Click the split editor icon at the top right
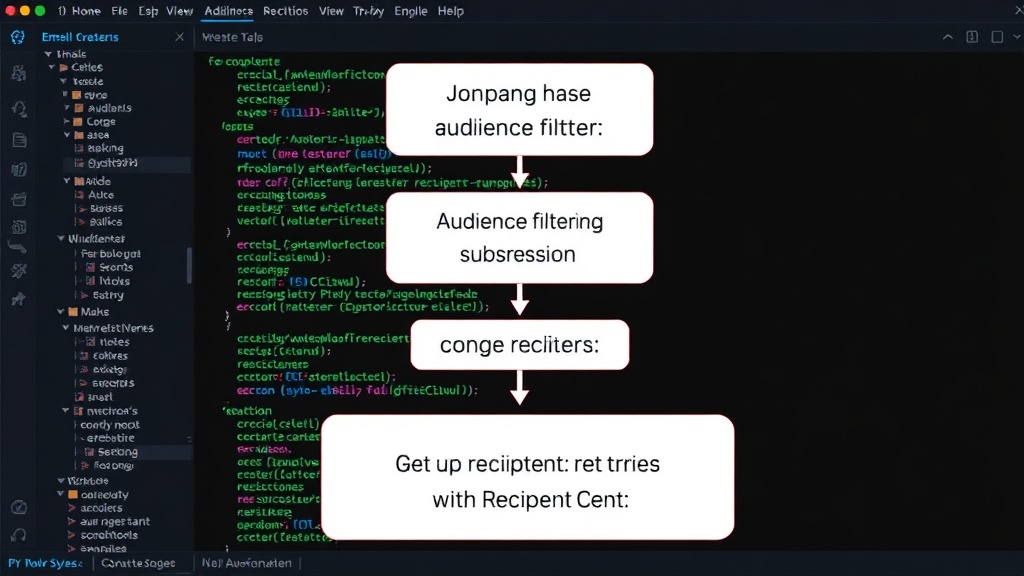The image size is (1024, 576). pos(972,37)
